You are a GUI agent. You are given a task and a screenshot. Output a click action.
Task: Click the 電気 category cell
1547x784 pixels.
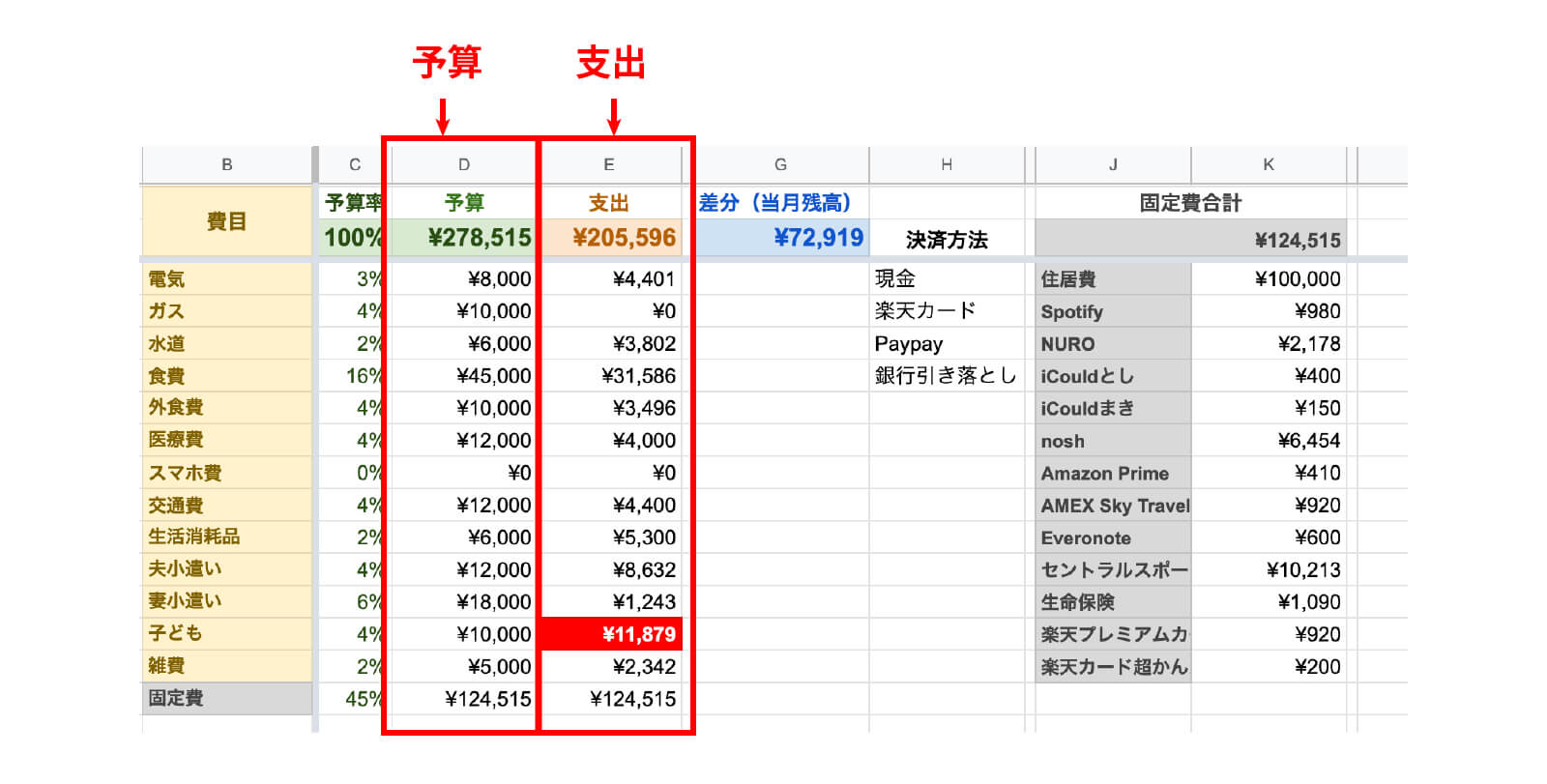(227, 279)
